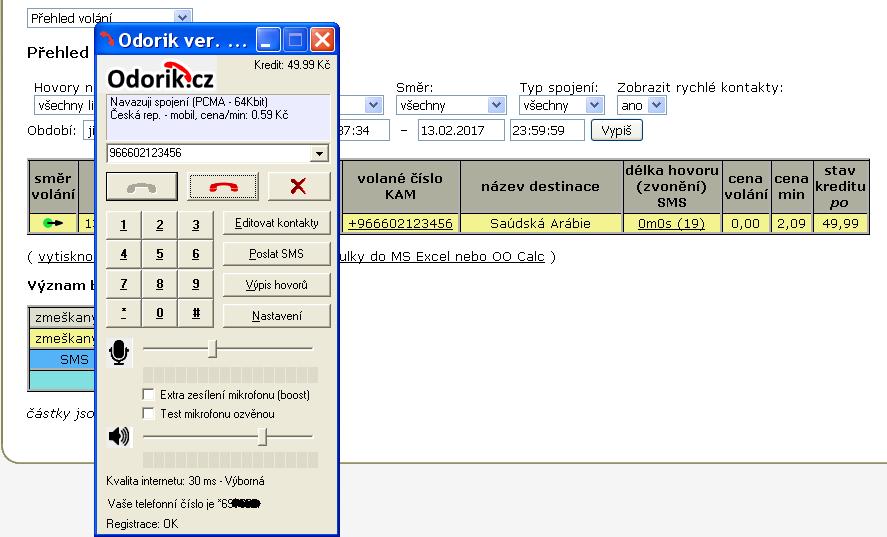Dial digit 2 on the keypad
Screen dimensions: 887x537
160,225
